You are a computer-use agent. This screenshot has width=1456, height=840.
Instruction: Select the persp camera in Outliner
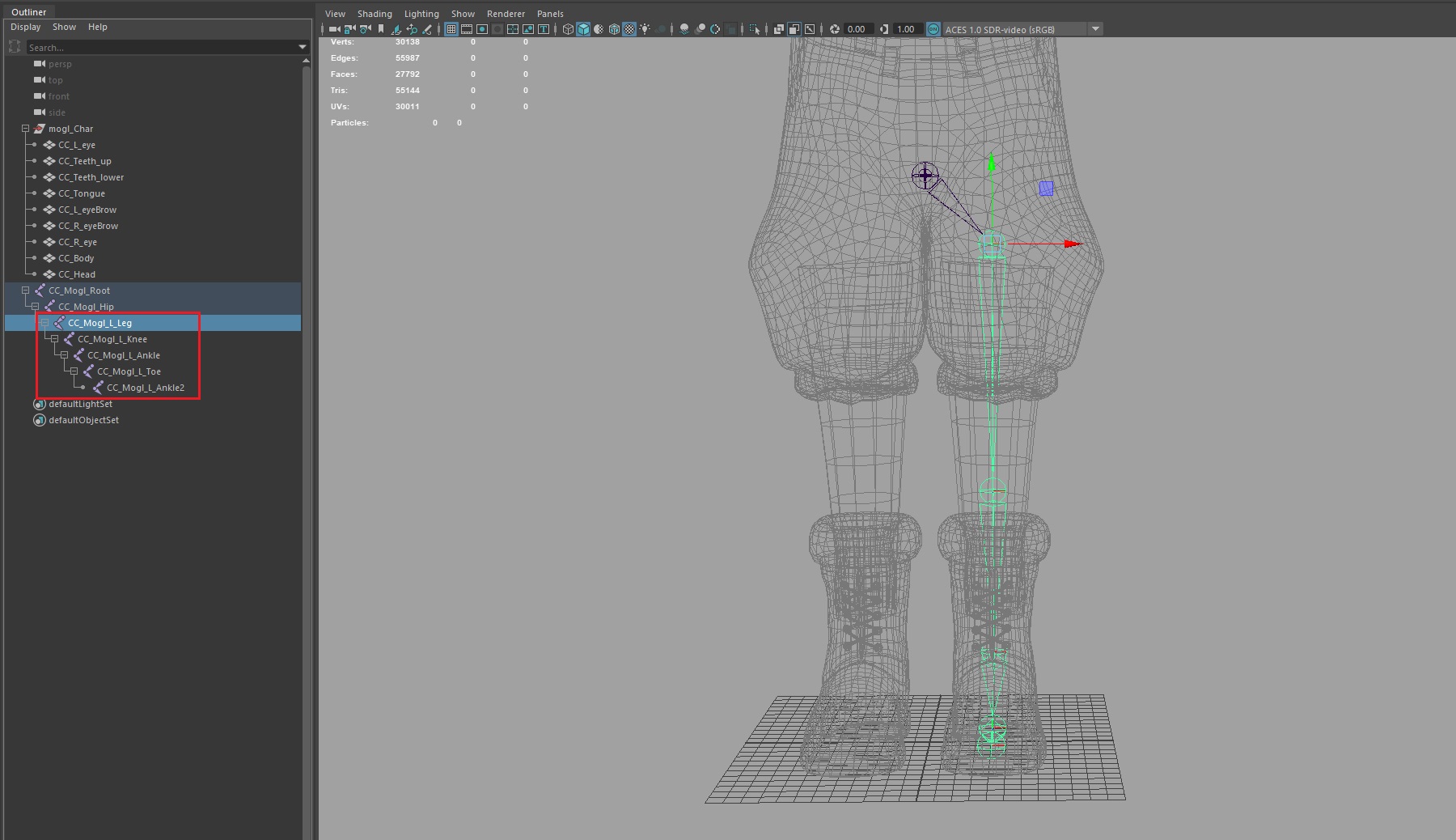point(60,64)
